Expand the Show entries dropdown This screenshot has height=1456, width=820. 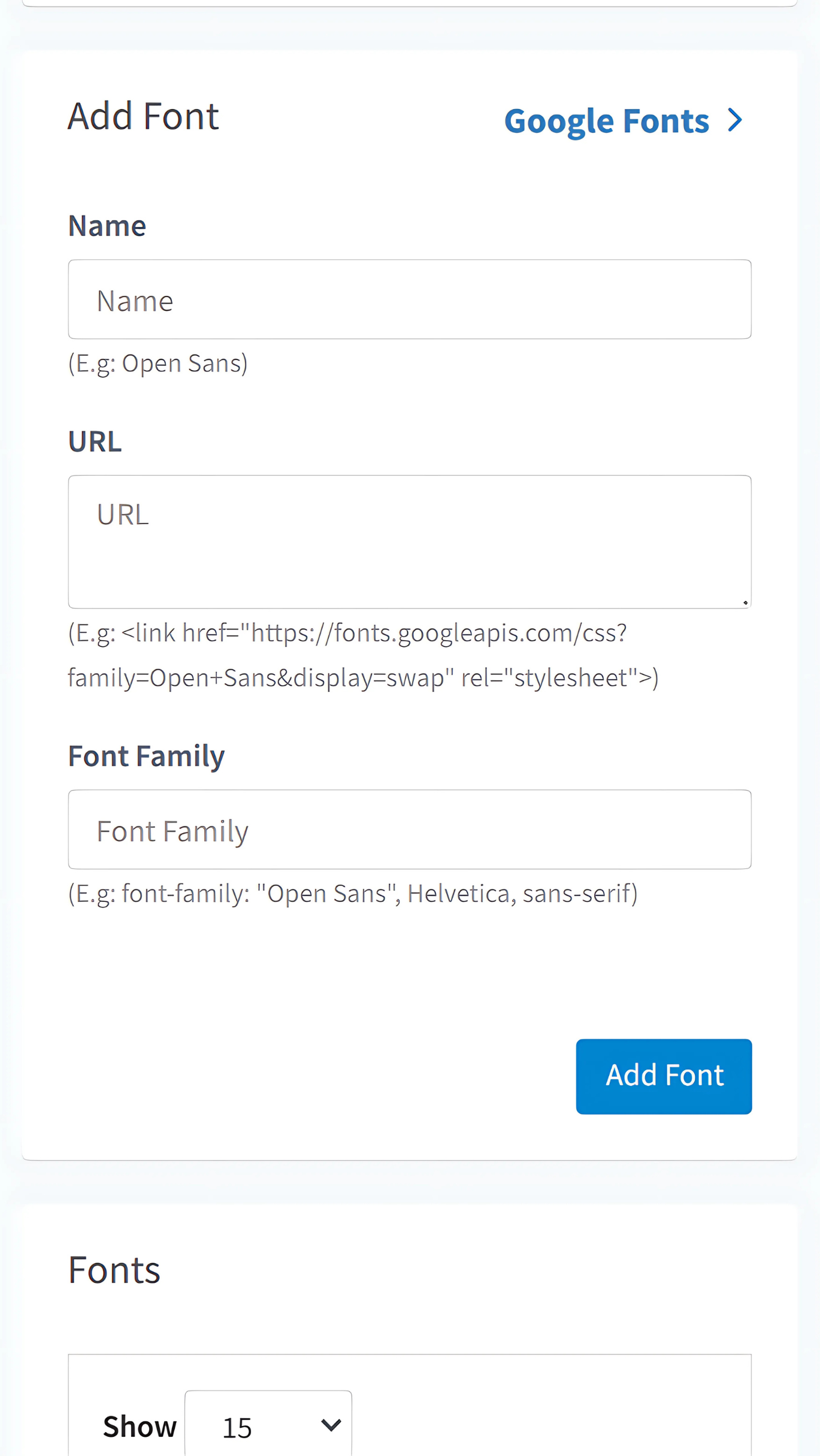pos(268,1425)
